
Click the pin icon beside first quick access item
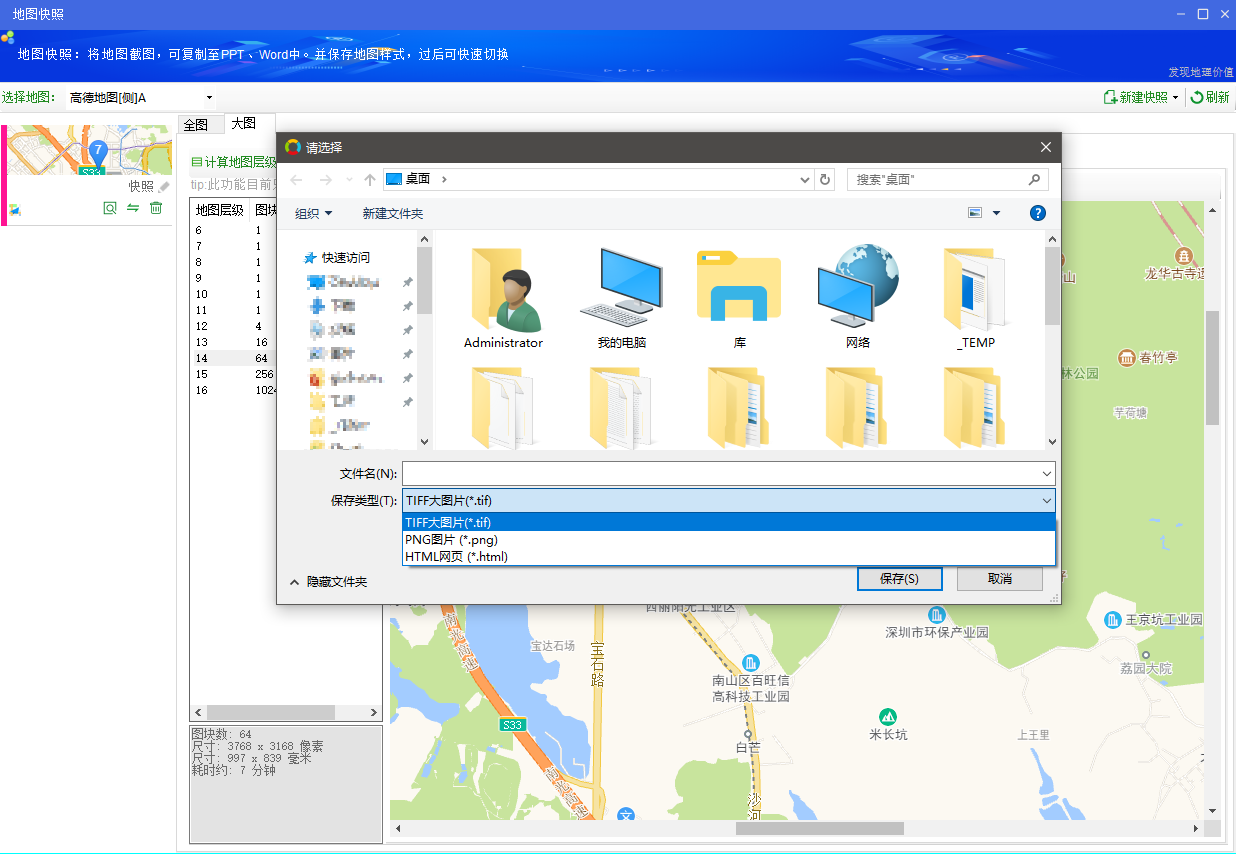[x=407, y=282]
